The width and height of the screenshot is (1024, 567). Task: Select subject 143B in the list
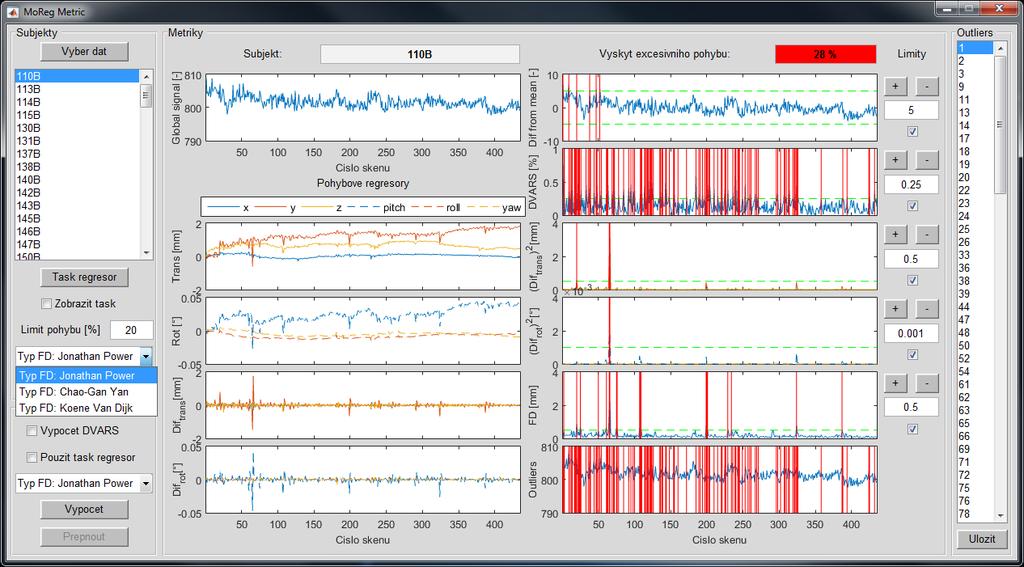click(78, 206)
